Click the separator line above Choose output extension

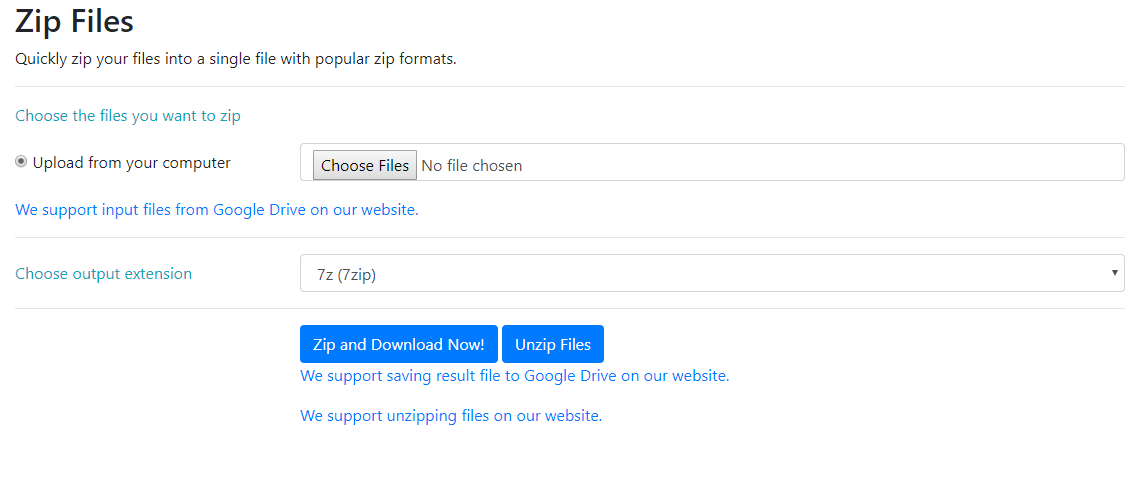(x=570, y=238)
